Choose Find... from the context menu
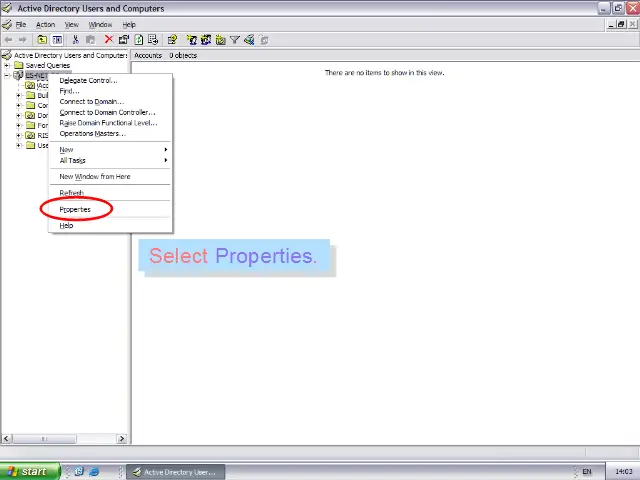Image resolution: width=640 pixels, height=480 pixels. click(x=110, y=91)
